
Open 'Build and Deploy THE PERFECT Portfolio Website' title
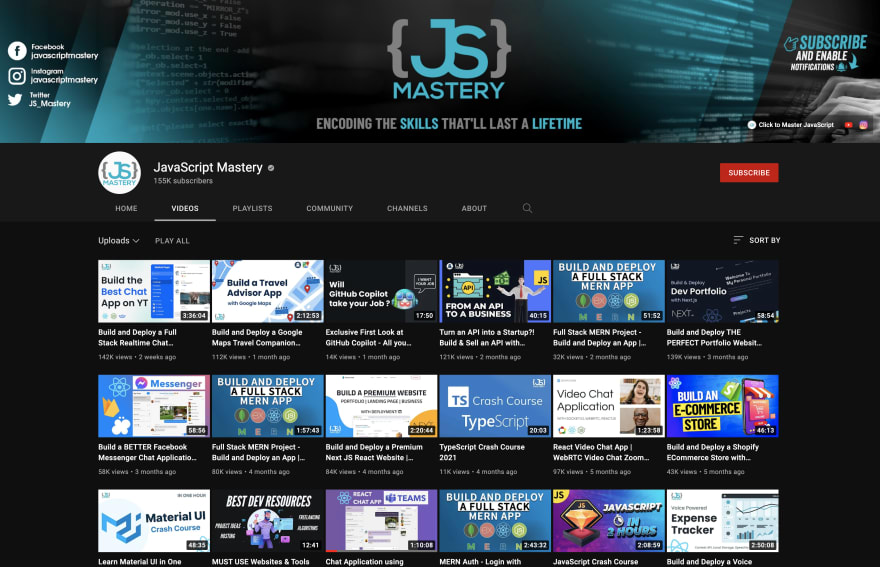(x=714, y=337)
